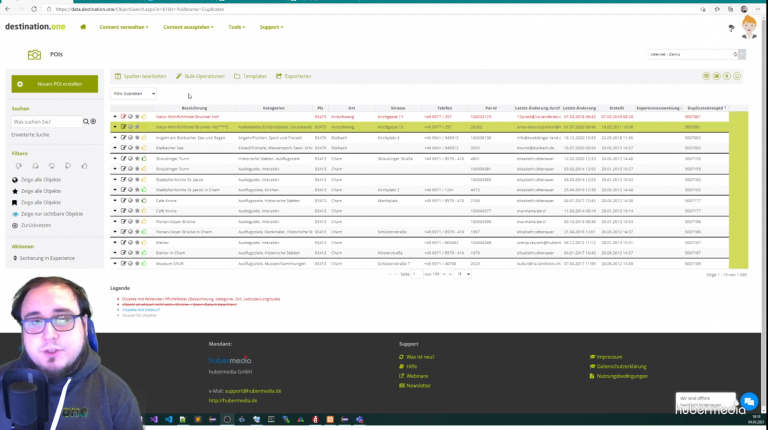Viewport: 768px width, 430px height.
Task: Expand row arrow for Blaibacher See
Action: click(115, 148)
